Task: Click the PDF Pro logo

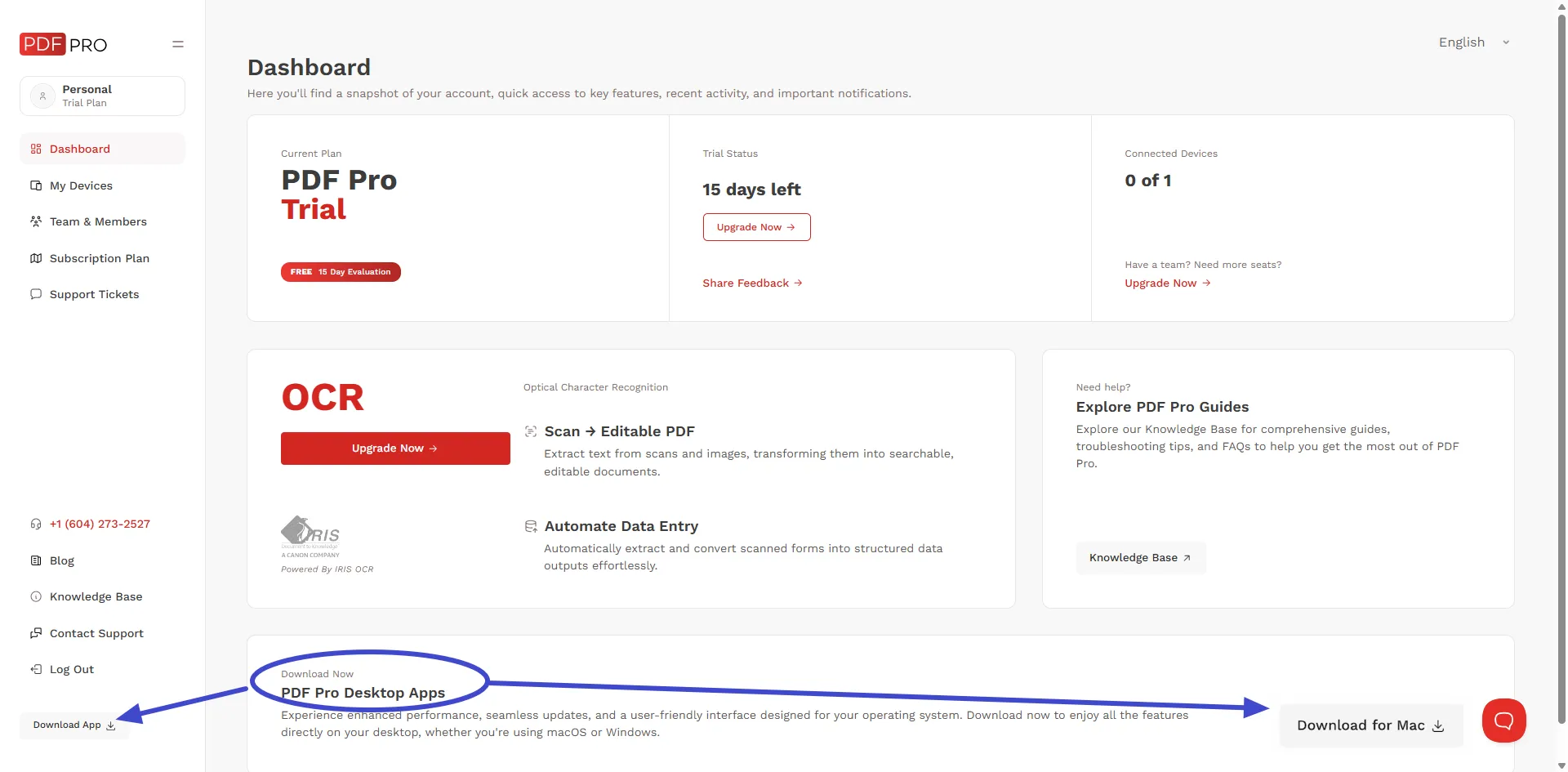Action: tap(64, 44)
